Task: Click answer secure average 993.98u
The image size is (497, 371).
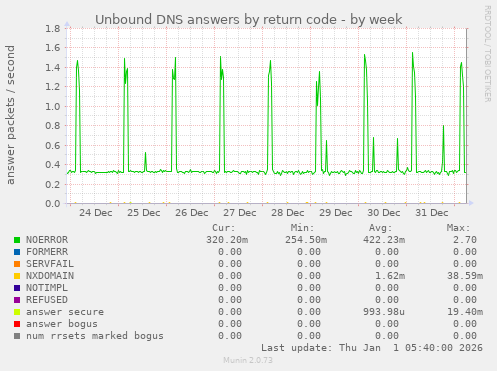Action: click(x=384, y=312)
